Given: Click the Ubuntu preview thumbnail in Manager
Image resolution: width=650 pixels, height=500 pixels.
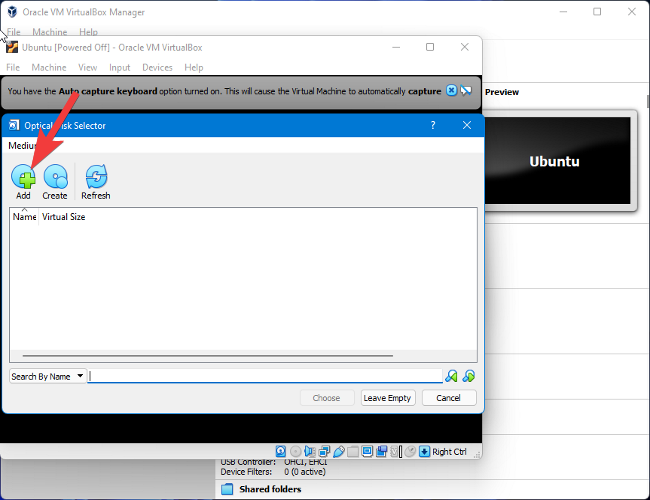Looking at the screenshot, I should (x=558, y=160).
